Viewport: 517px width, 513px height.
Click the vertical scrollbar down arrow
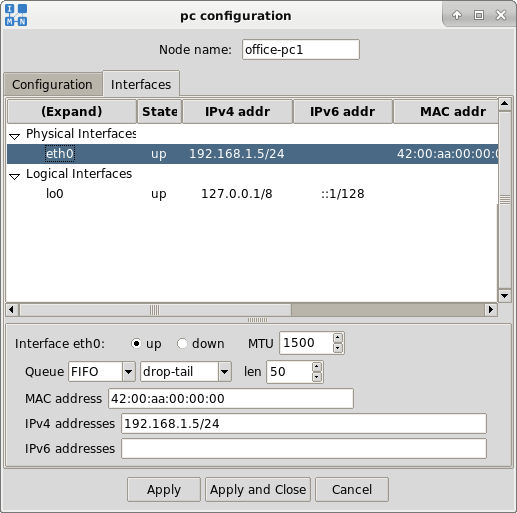coord(505,296)
